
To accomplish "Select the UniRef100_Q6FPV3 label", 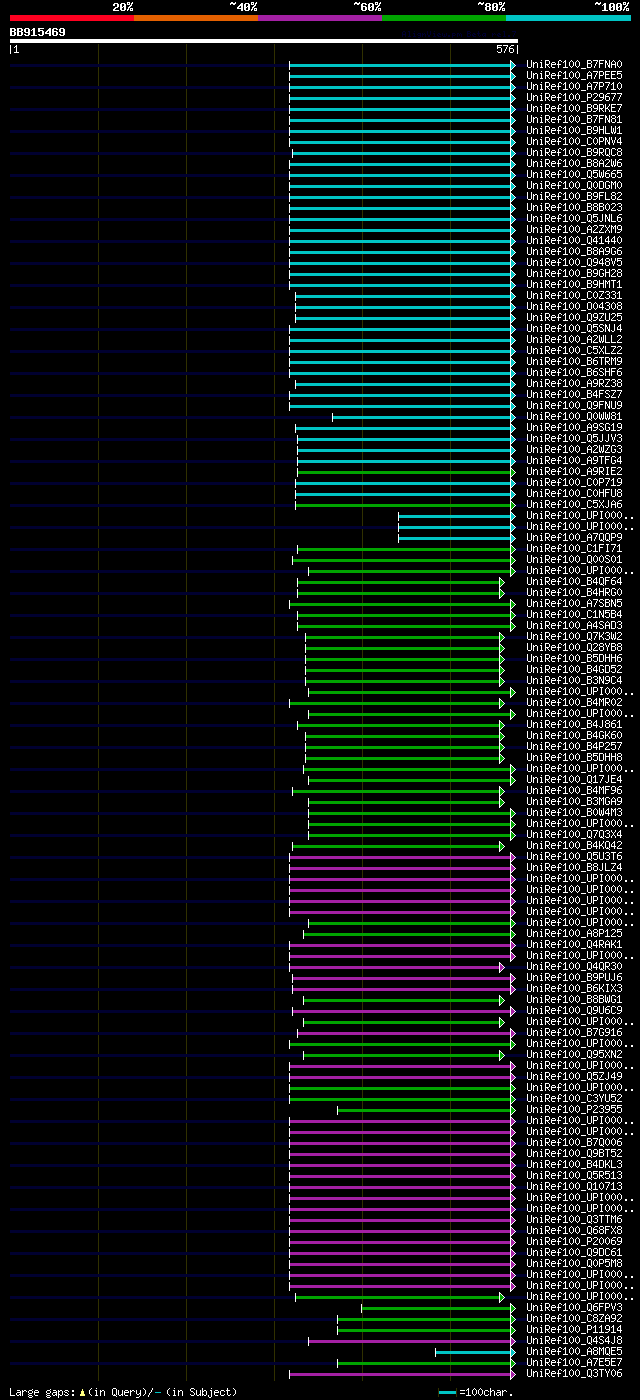I will click(x=574, y=1308).
